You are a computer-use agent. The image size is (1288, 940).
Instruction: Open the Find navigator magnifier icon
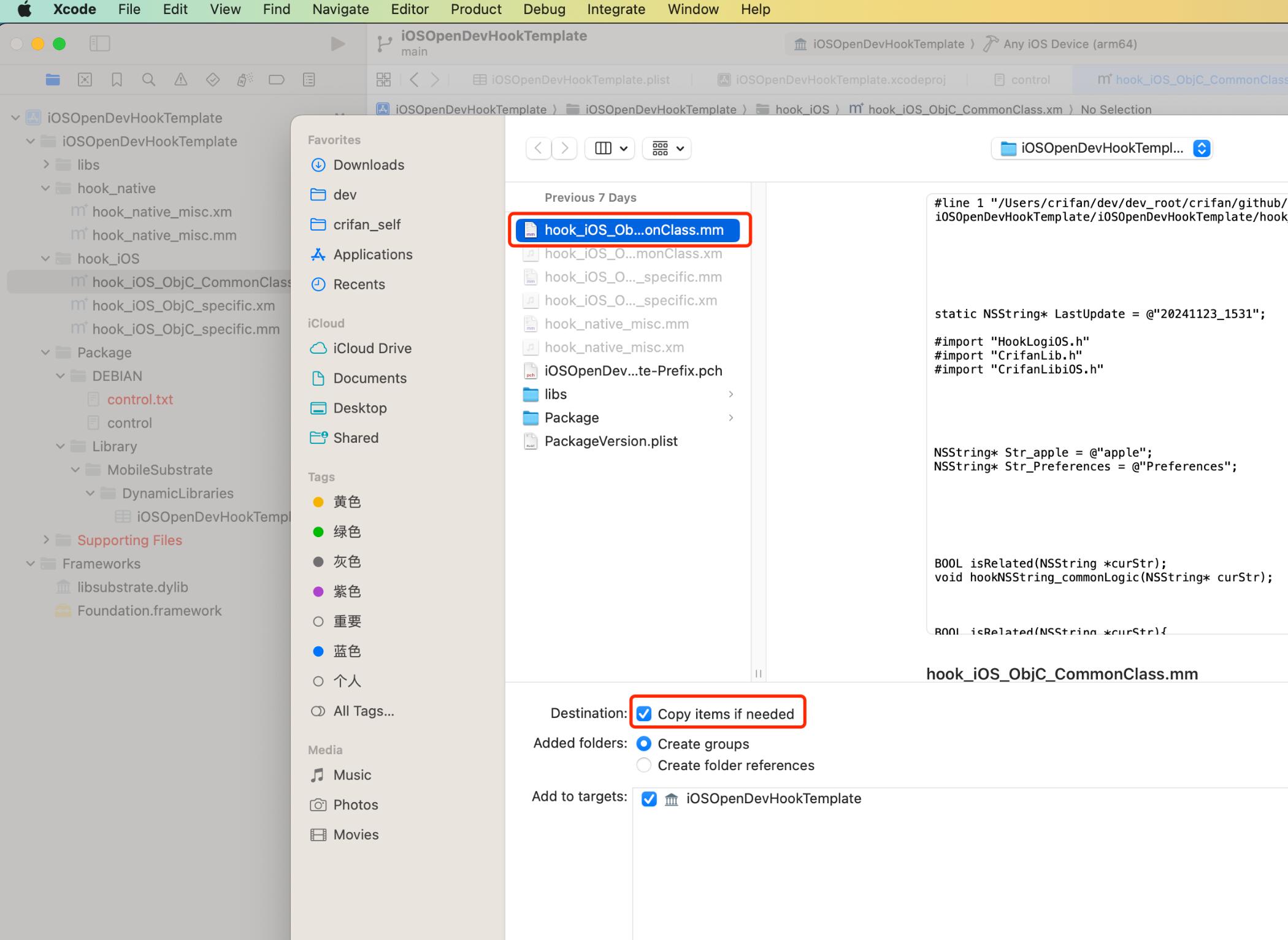pyautogui.click(x=148, y=80)
